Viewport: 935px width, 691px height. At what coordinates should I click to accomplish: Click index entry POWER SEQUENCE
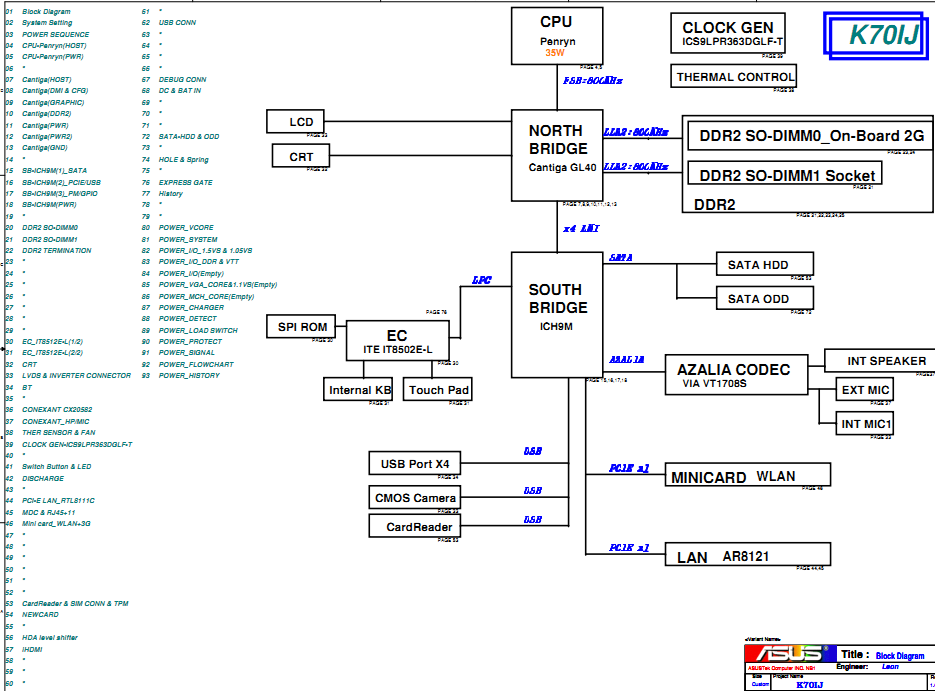coord(55,35)
